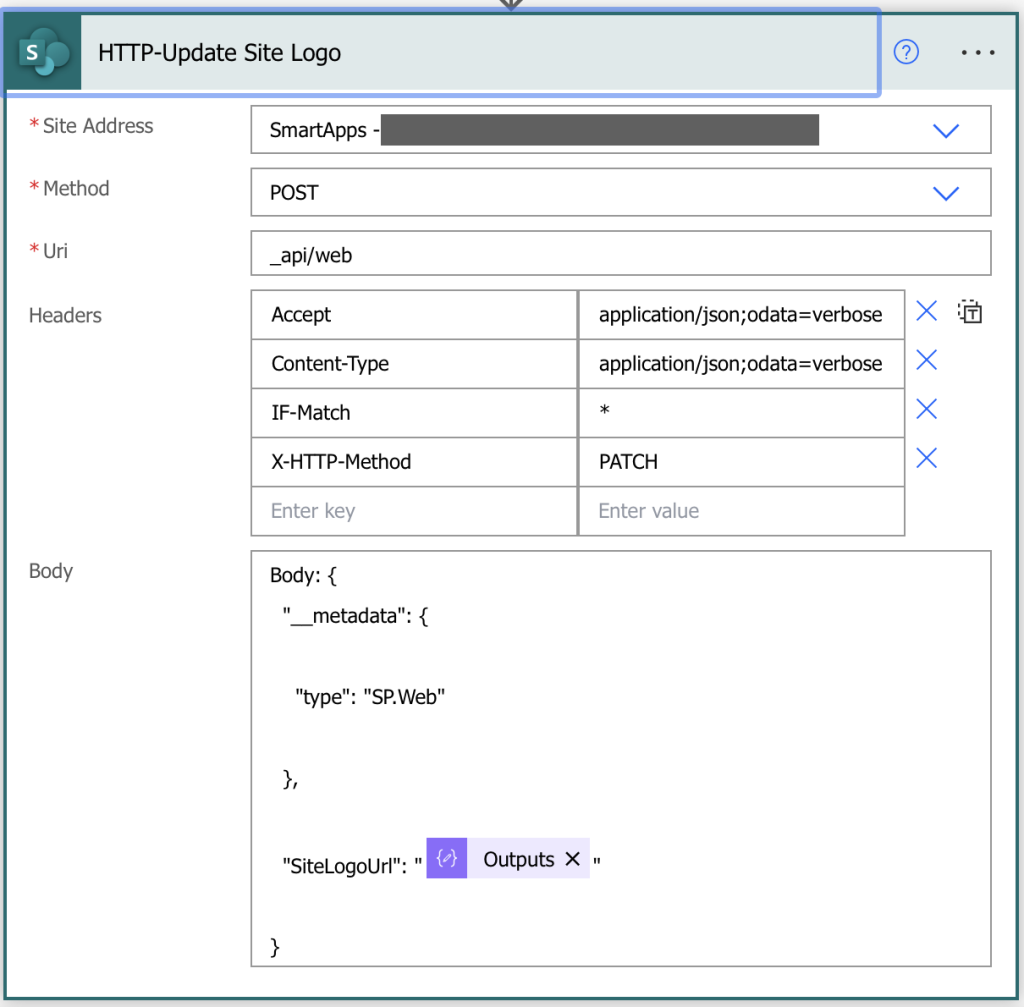The height and width of the screenshot is (1007, 1024).
Task: Expand the Method dropdown showing POST
Action: [946, 193]
